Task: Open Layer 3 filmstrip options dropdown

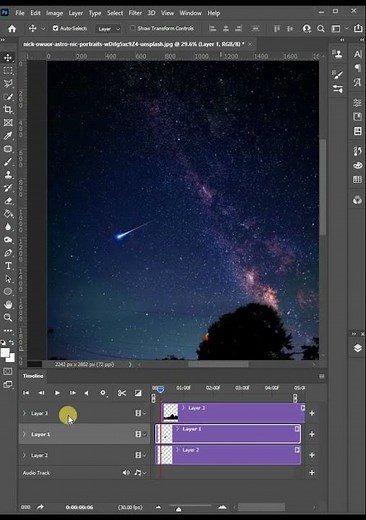Action: click(140, 413)
